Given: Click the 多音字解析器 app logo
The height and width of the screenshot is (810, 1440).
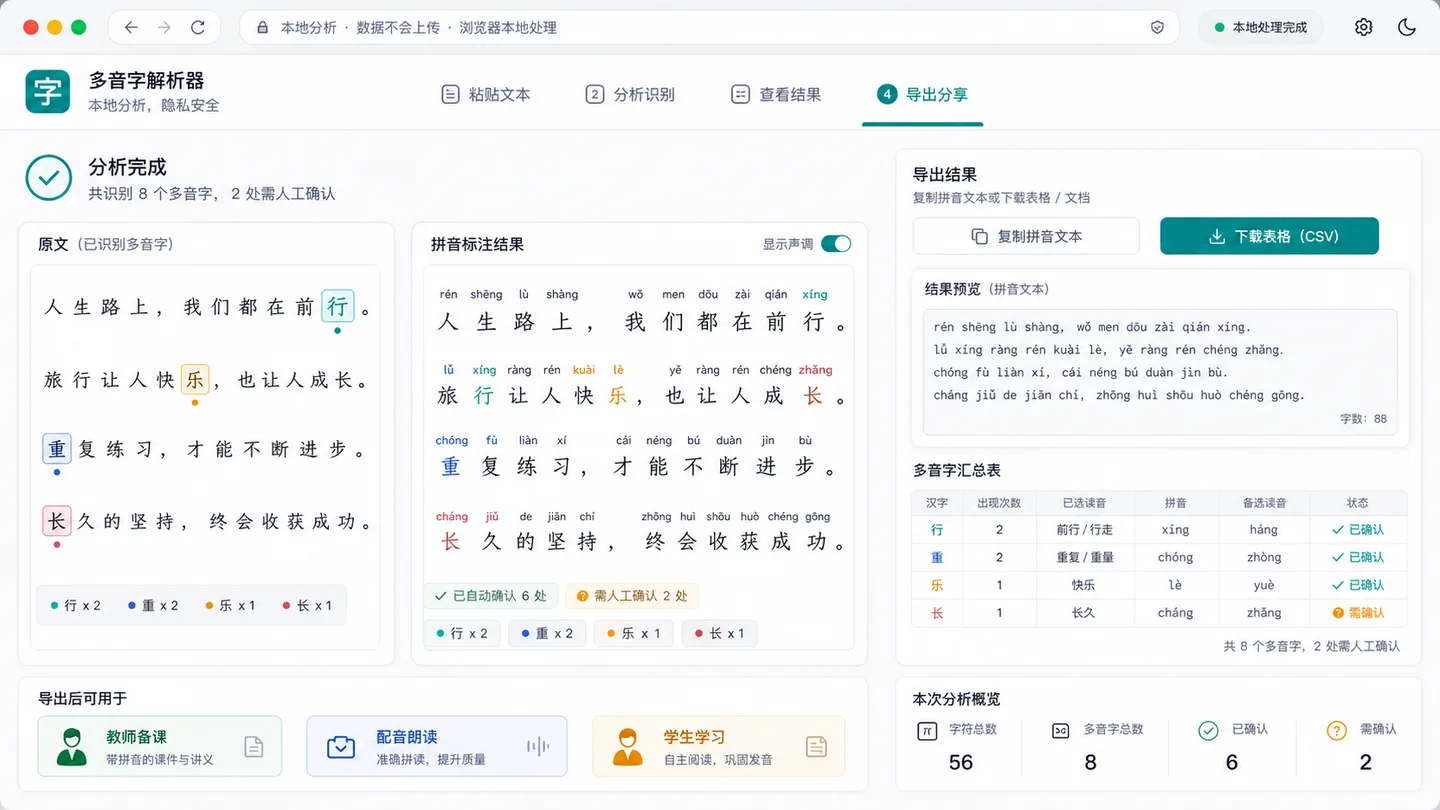Looking at the screenshot, I should [48, 92].
